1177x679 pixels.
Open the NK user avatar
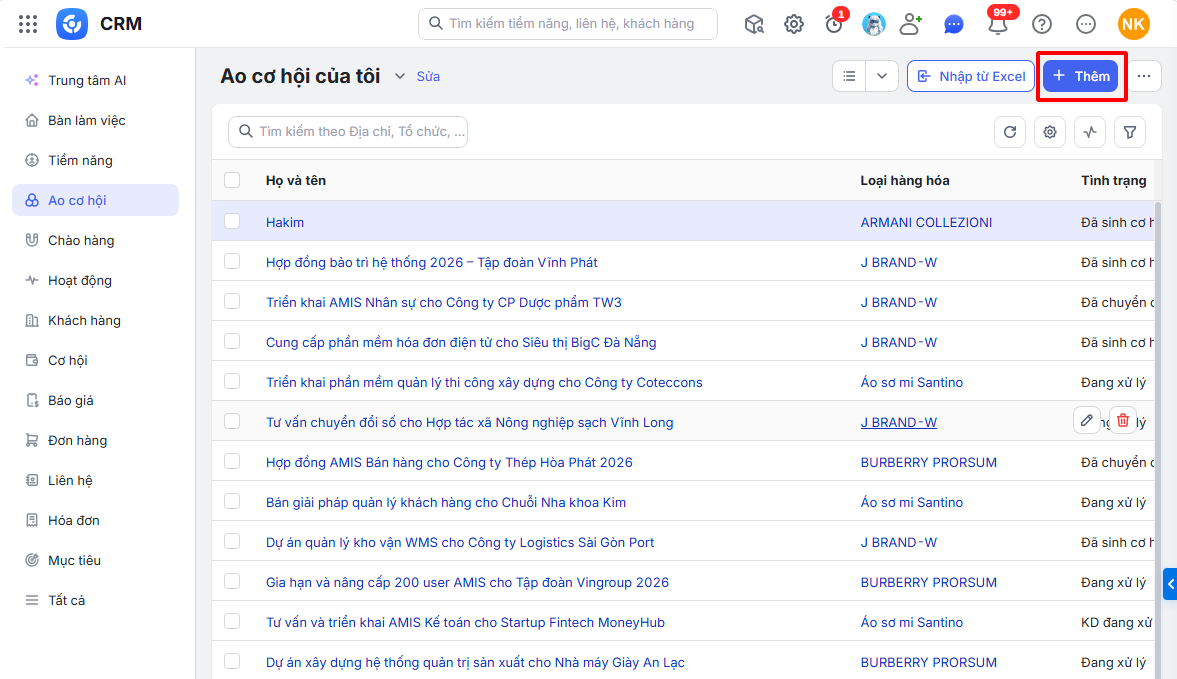click(x=1133, y=24)
